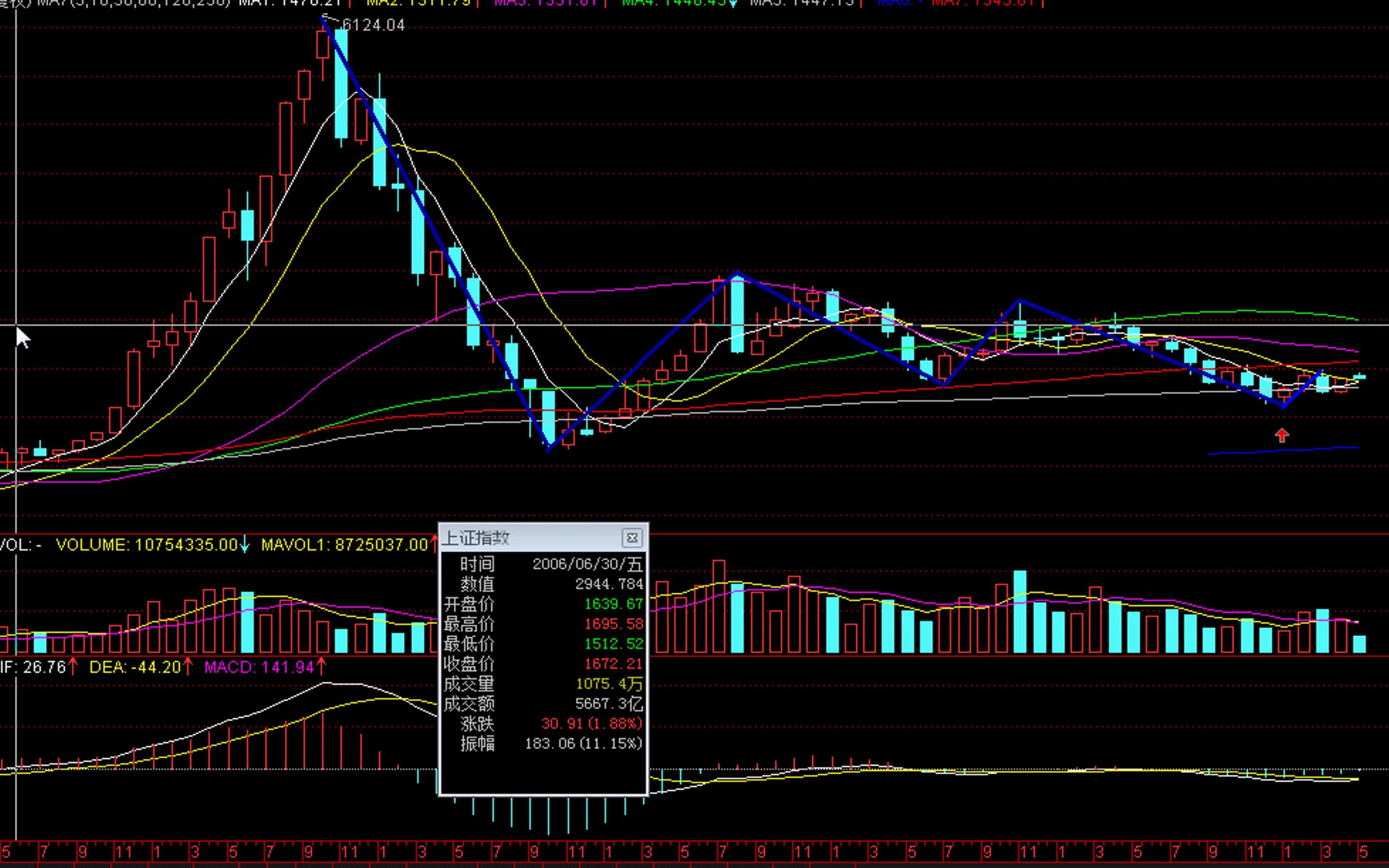This screenshot has width=1389, height=868.
Task: Select the 时间 2006/06/30/五 row
Action: click(543, 564)
